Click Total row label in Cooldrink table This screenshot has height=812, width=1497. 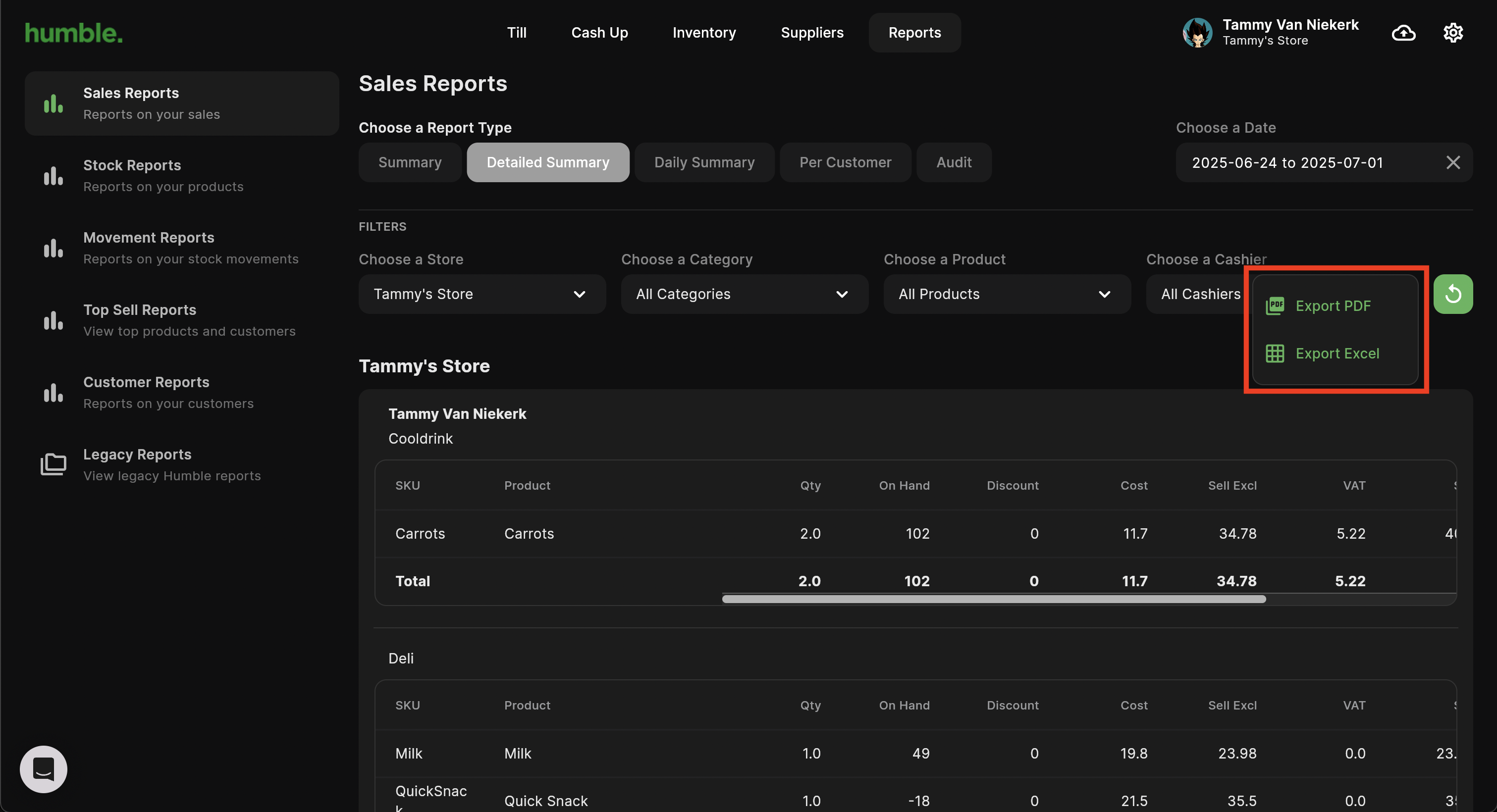point(413,581)
